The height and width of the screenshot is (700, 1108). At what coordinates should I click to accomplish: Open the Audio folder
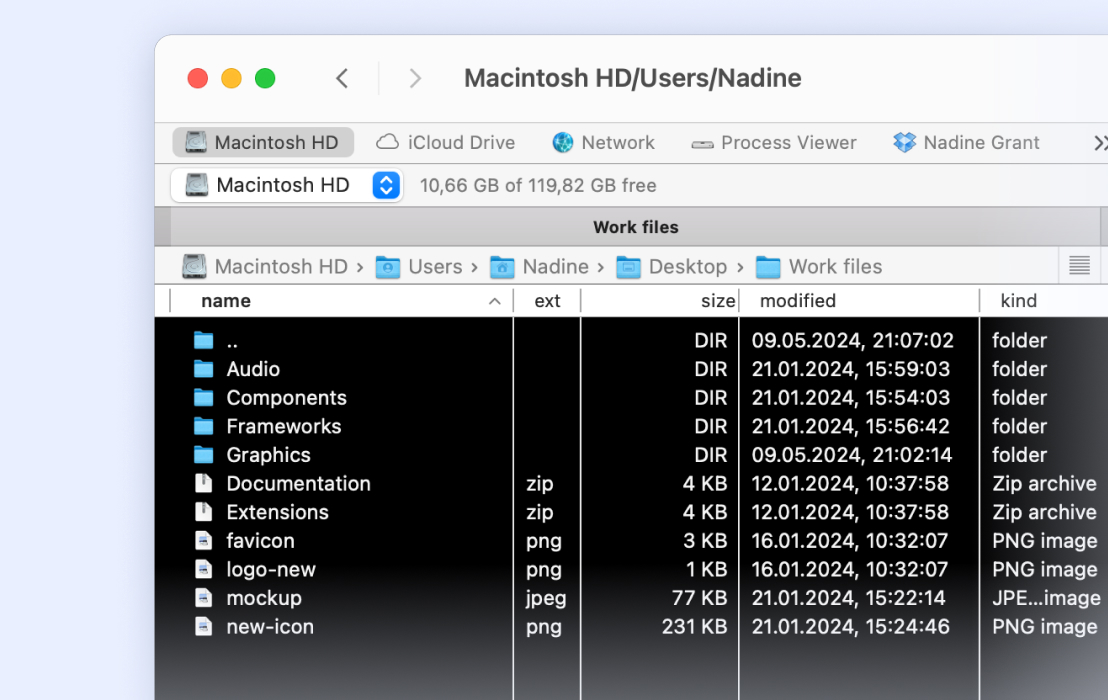click(x=252, y=369)
